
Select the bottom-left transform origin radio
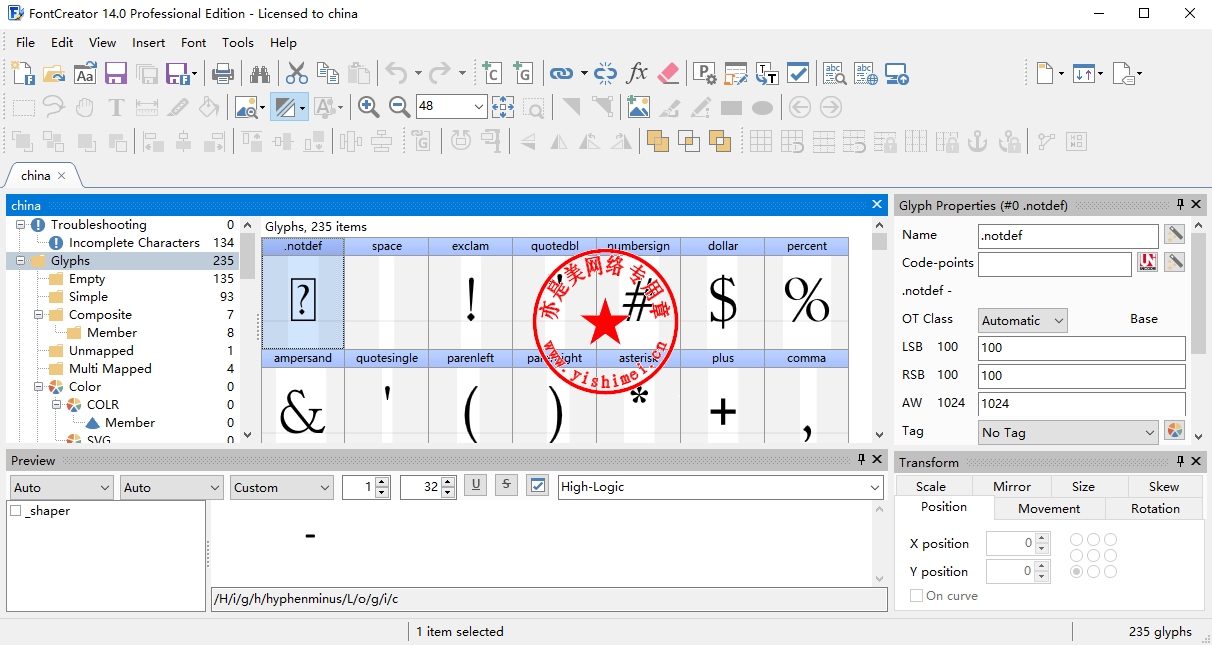point(1077,571)
